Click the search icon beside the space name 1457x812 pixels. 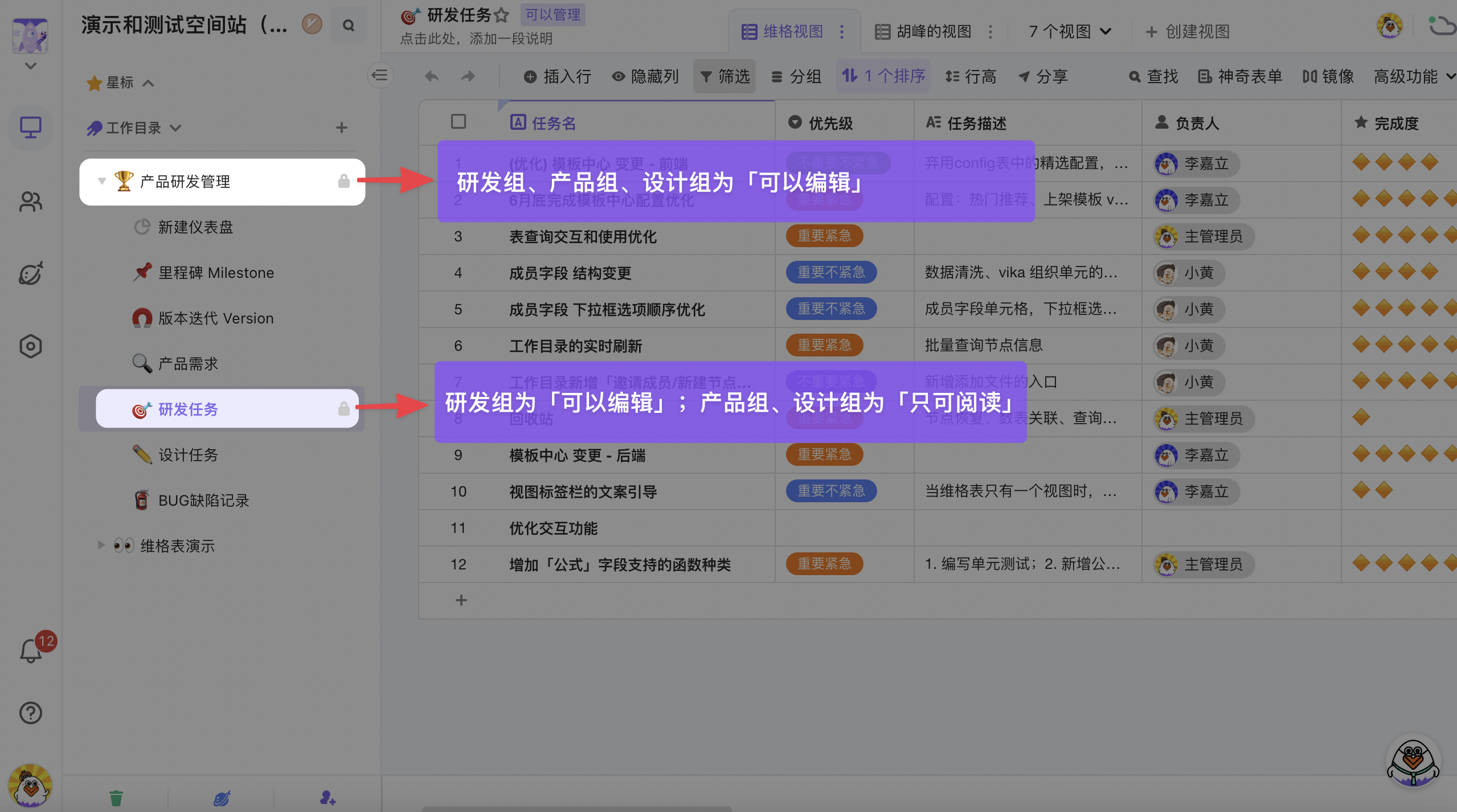pos(349,26)
